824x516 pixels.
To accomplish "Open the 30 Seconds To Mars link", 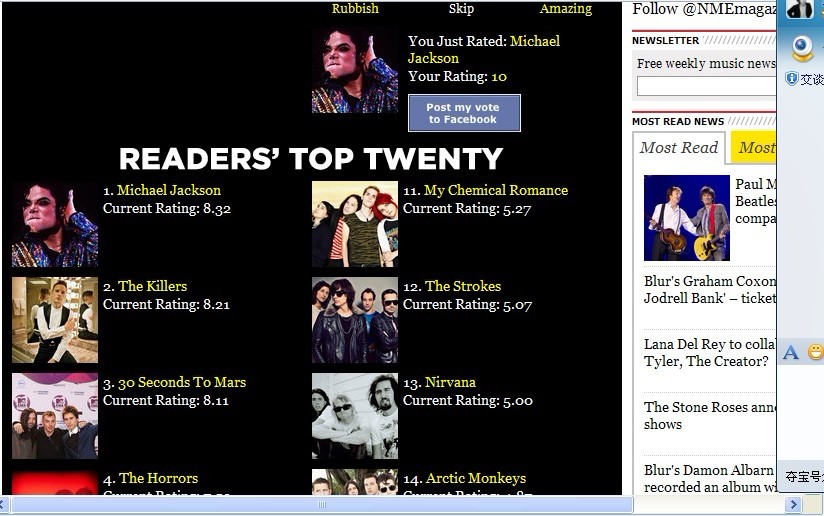I will tap(181, 382).
